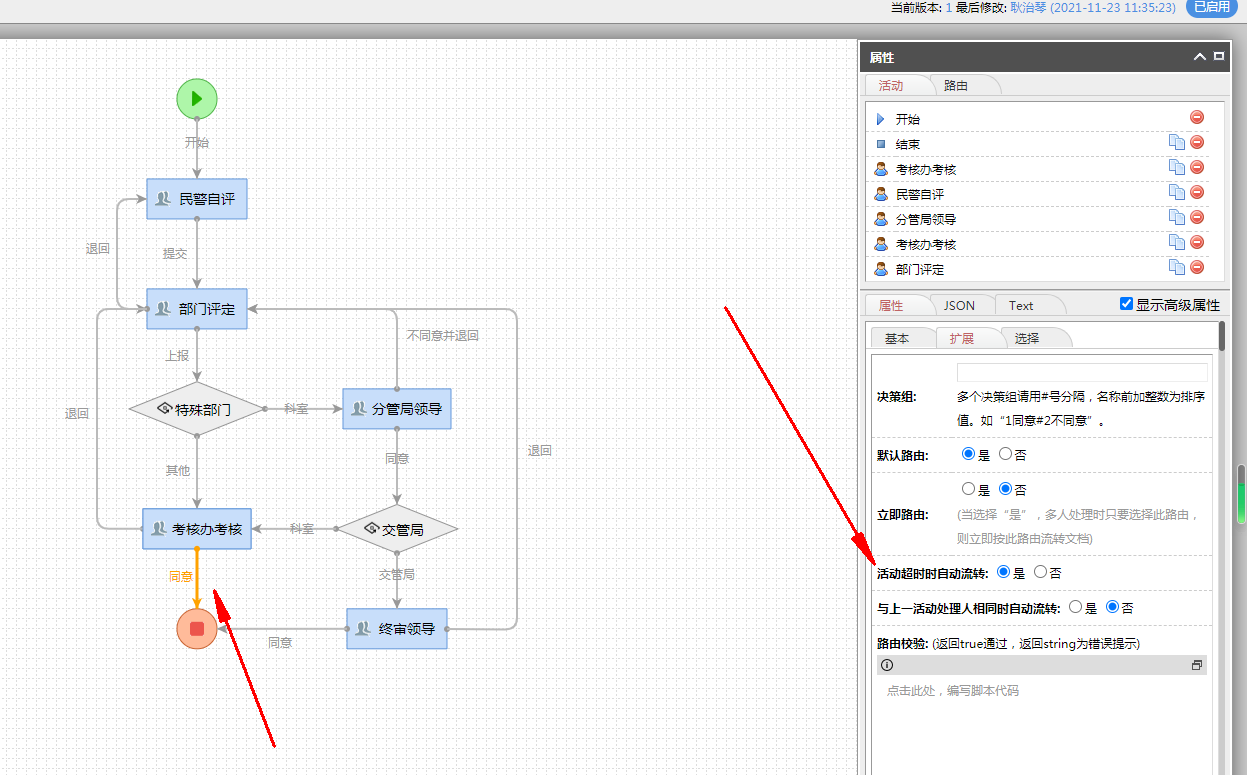Viewport: 1247px width, 775px height.
Task: Select the 民警自评 activity node on canvas
Action: (197, 199)
